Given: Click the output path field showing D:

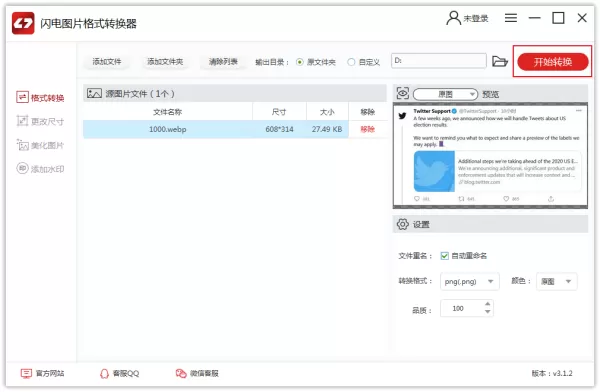Looking at the screenshot, I should pos(439,60).
